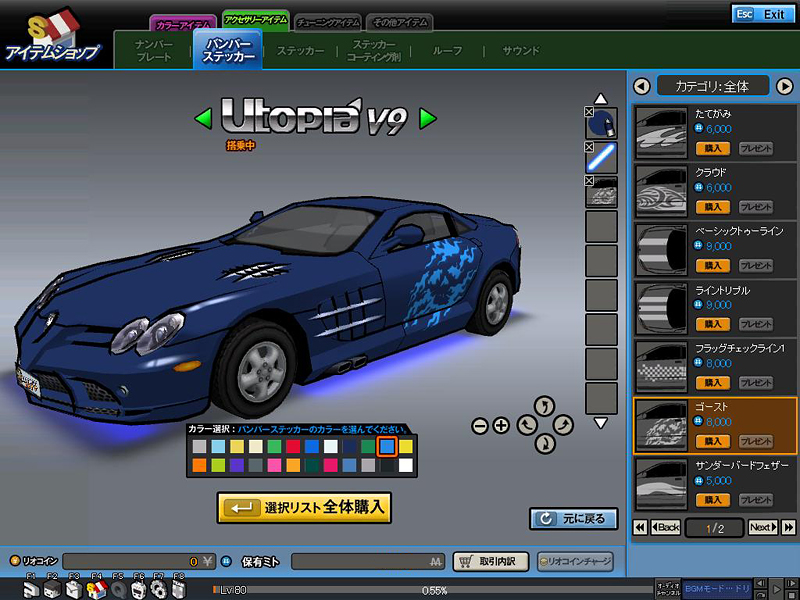
Task: Go to Next page of item list
Action: pos(763,527)
